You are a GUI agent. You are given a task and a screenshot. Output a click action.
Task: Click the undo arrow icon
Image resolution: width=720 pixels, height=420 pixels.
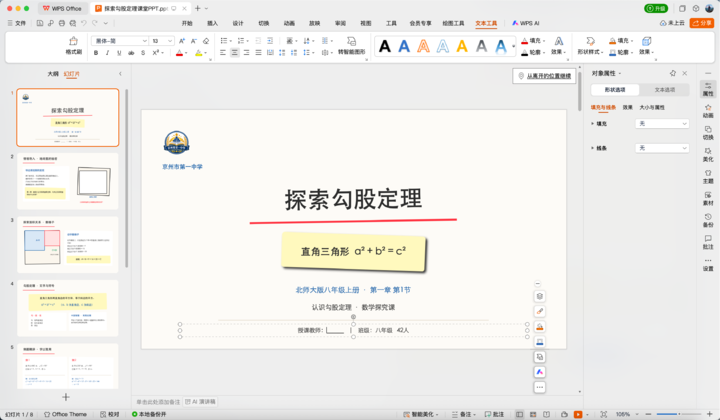pyautogui.click(x=84, y=22)
